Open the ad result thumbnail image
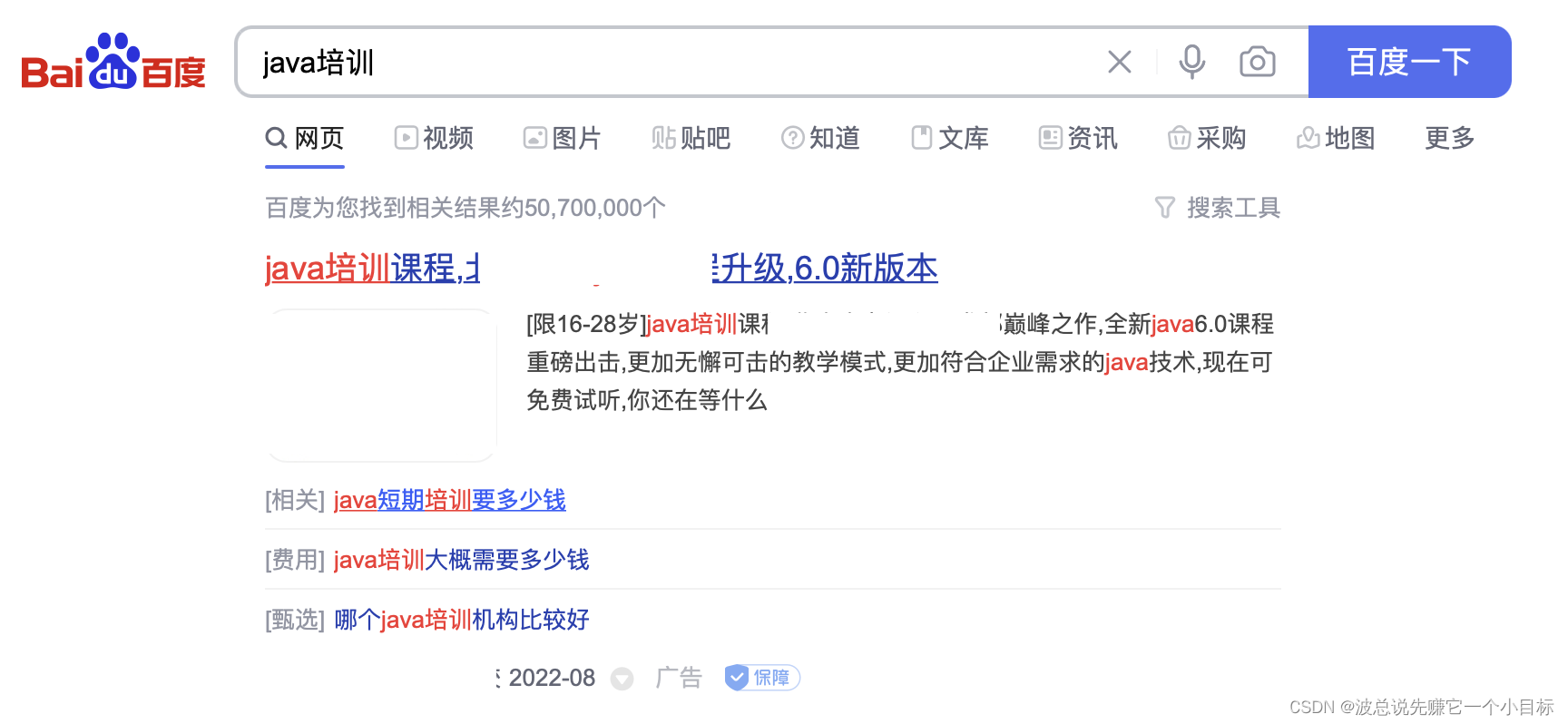Viewport: 1568px width, 724px height. pos(382,386)
